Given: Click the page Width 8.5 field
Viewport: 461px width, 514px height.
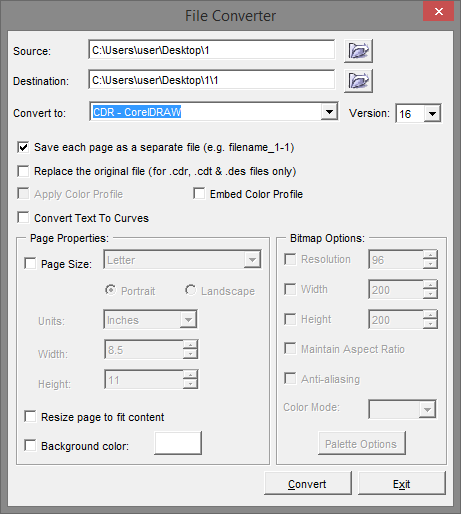Looking at the screenshot, I should (144, 350).
